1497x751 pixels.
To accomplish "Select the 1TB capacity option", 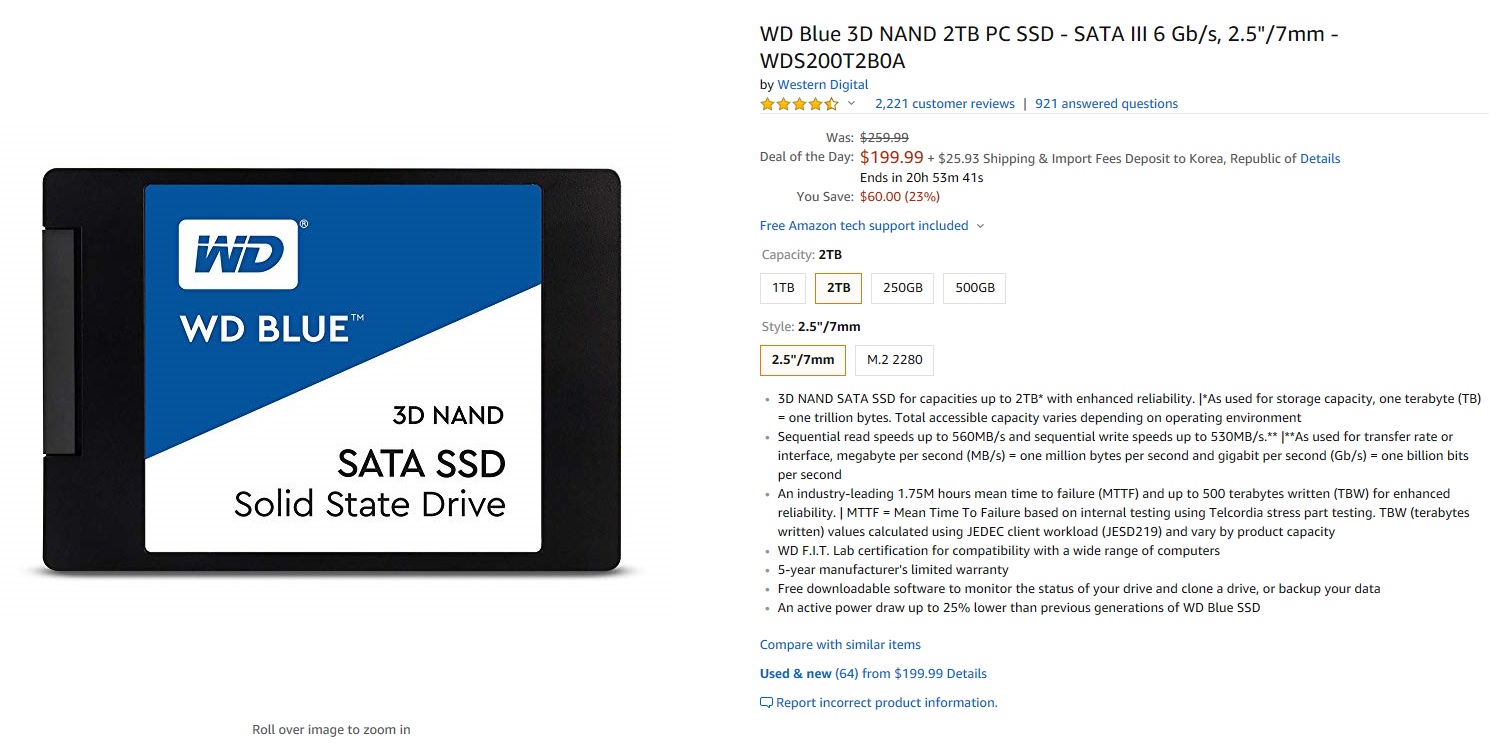I will [783, 289].
